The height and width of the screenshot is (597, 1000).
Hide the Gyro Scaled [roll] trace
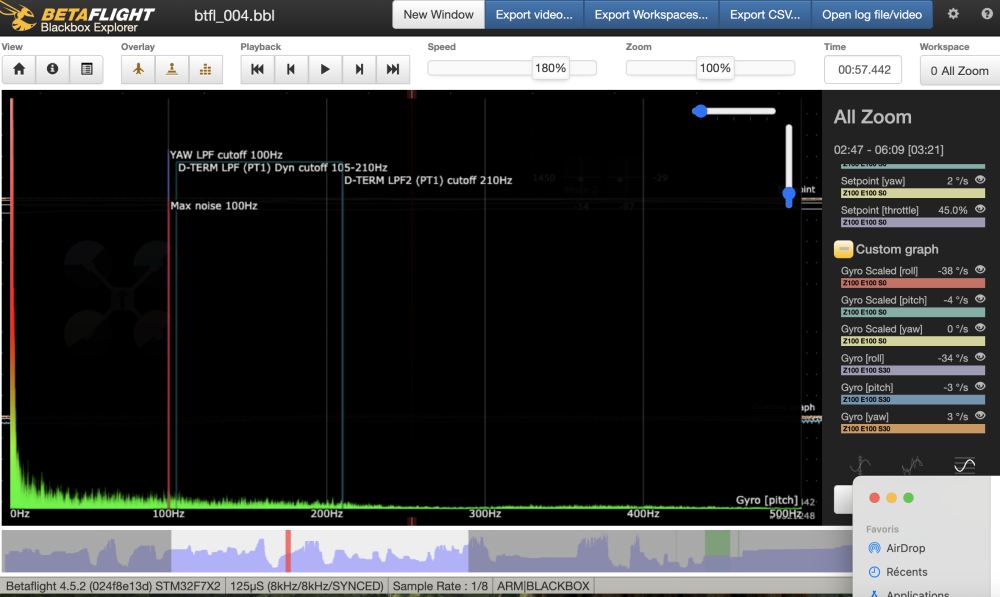[980, 271]
